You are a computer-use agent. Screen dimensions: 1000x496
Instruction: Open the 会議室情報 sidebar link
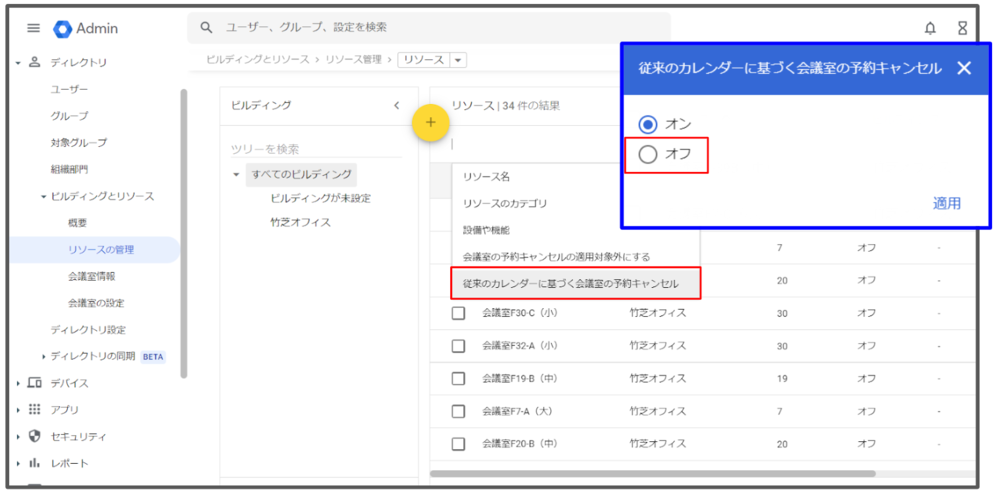pos(91,276)
